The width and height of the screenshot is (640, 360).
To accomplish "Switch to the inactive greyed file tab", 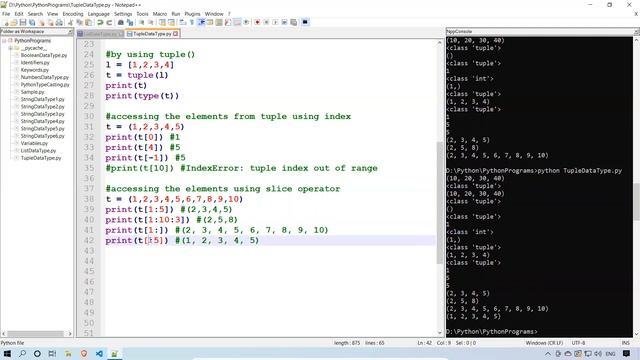I will [100, 34].
